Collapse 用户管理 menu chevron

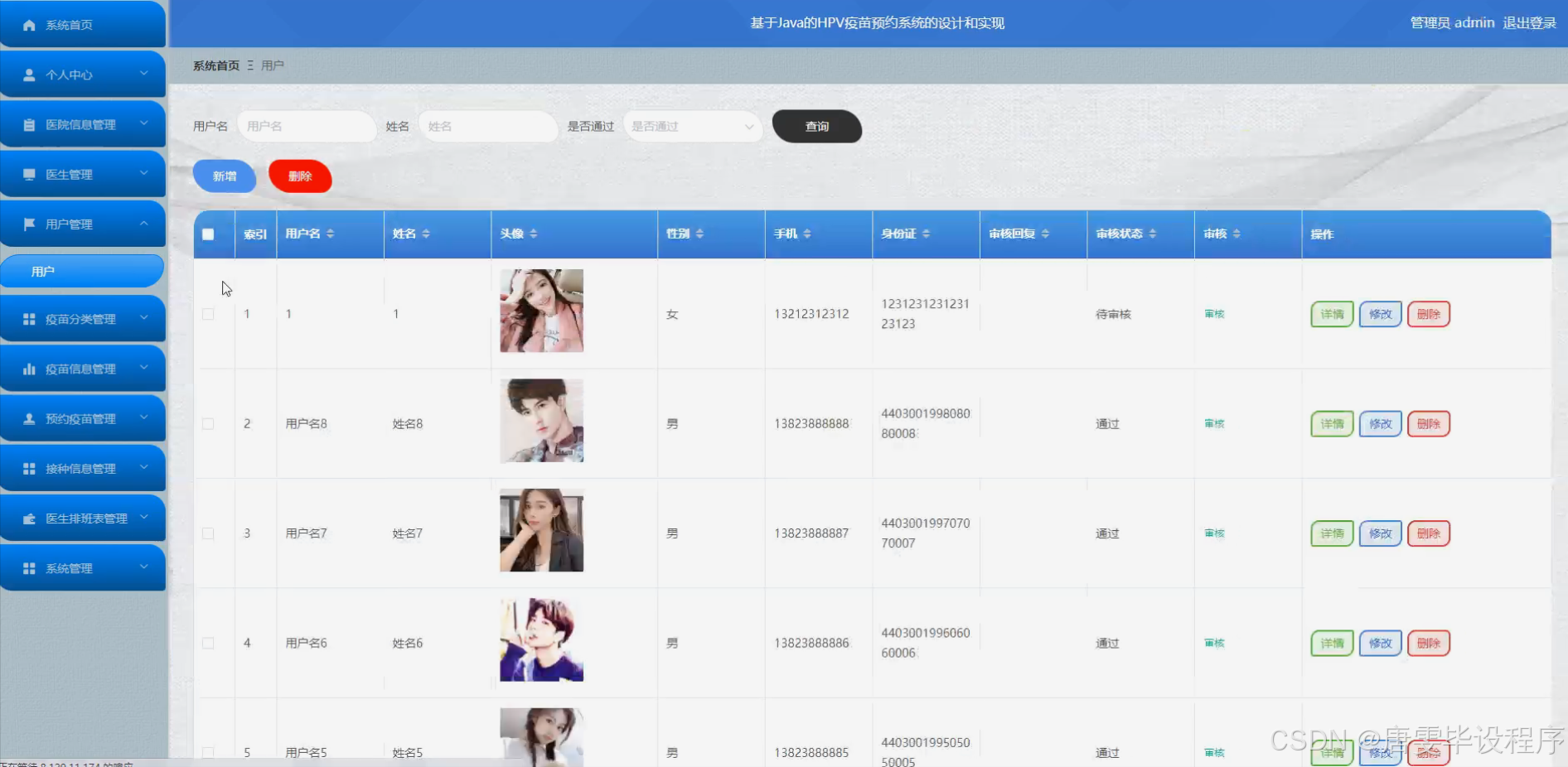point(144,223)
